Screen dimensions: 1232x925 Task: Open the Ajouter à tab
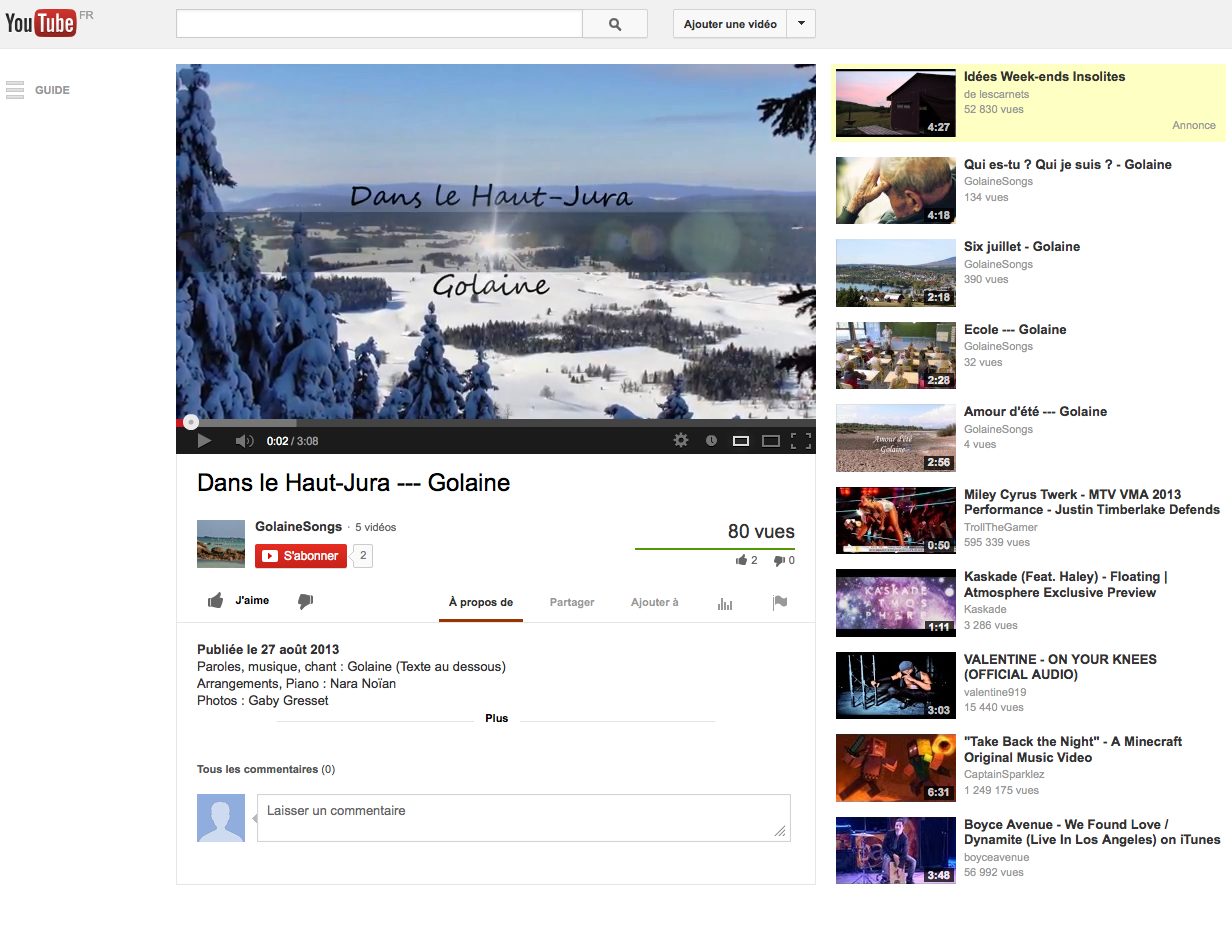(x=654, y=602)
